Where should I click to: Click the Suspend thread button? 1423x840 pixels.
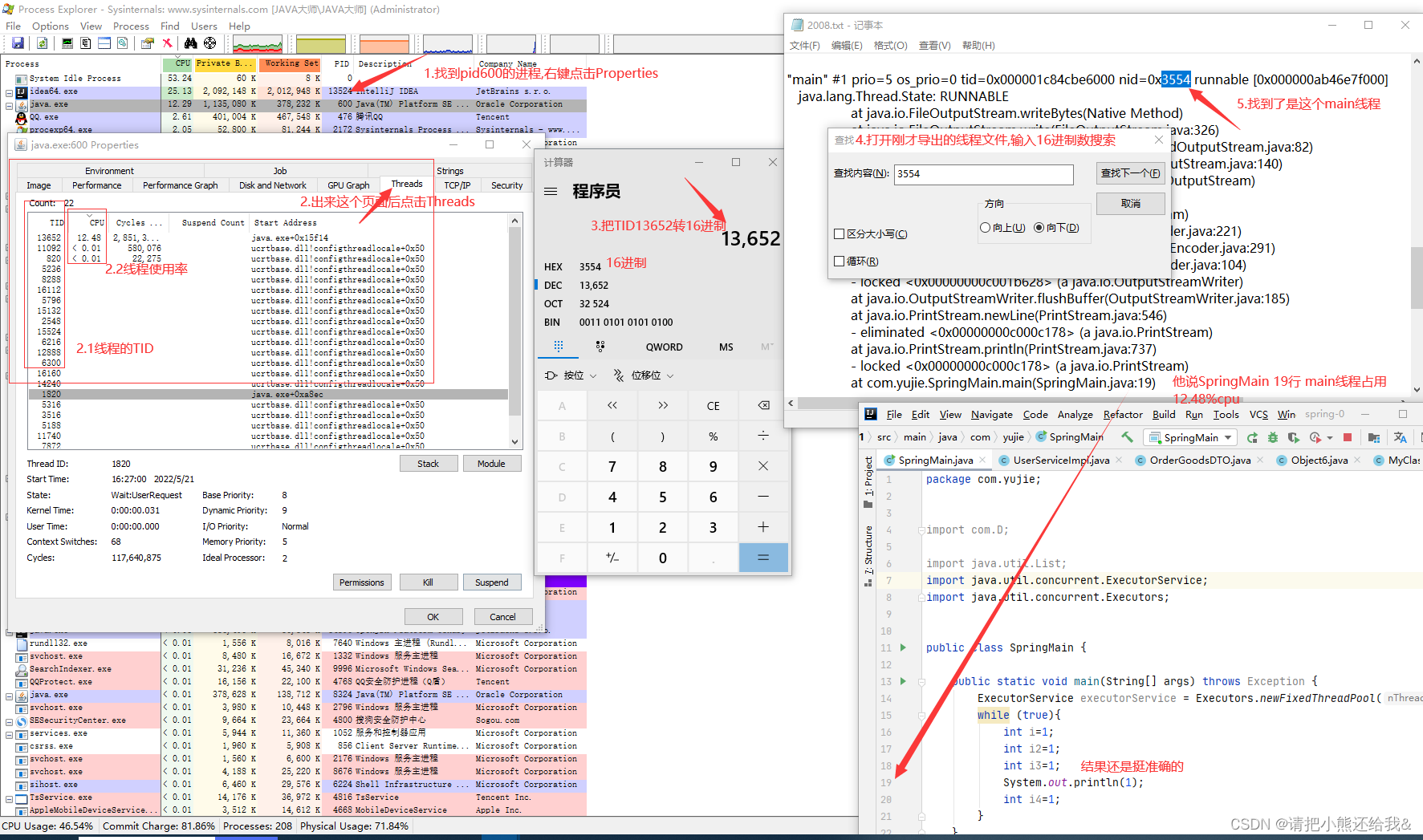[x=491, y=582]
